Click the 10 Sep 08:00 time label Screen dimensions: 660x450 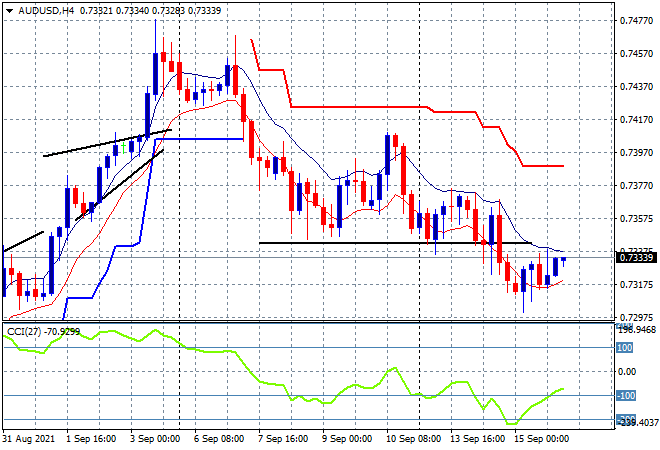point(413,439)
